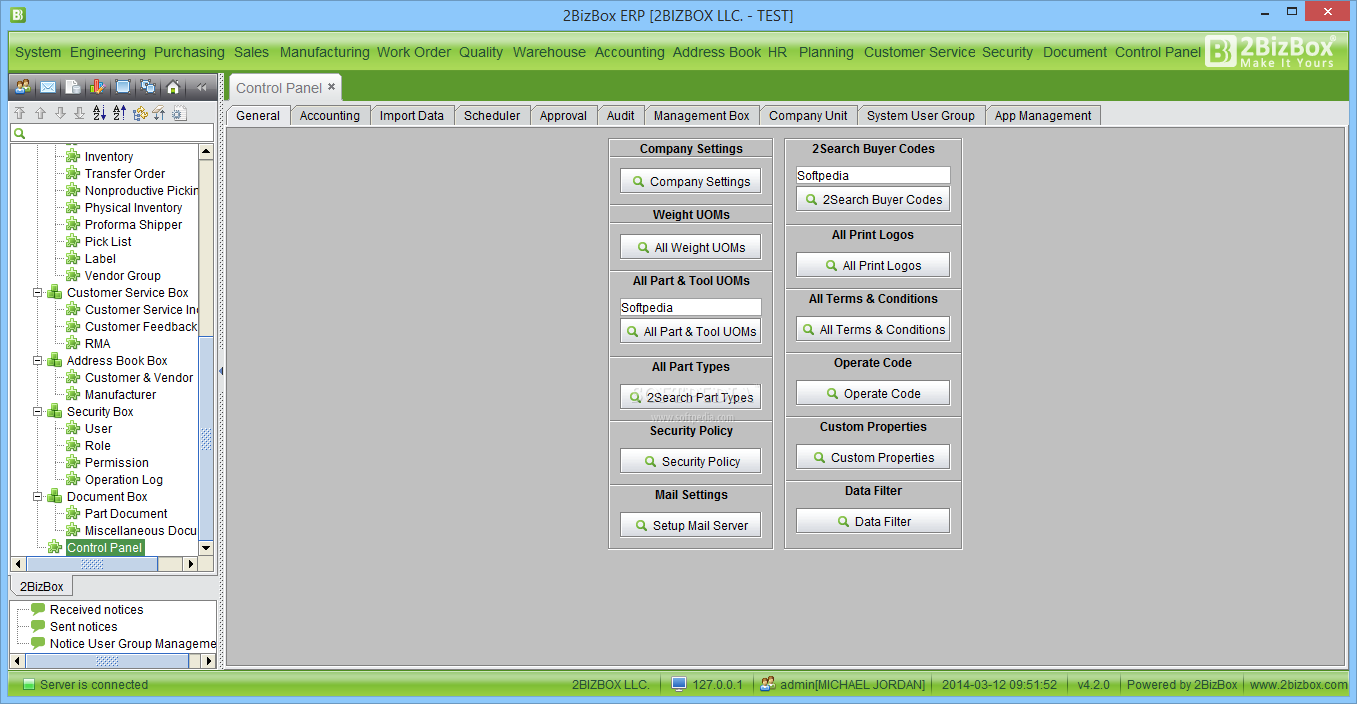Click the single window frame icon
Viewport: 1357px width, 704px height.
click(x=123, y=87)
